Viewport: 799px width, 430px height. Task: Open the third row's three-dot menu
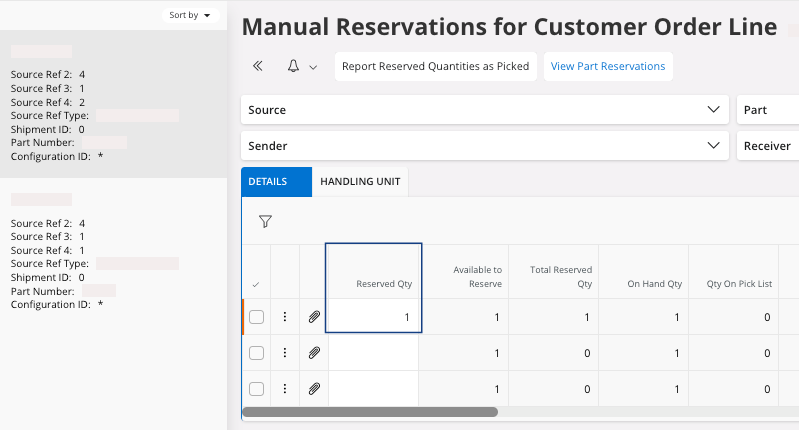click(285, 389)
